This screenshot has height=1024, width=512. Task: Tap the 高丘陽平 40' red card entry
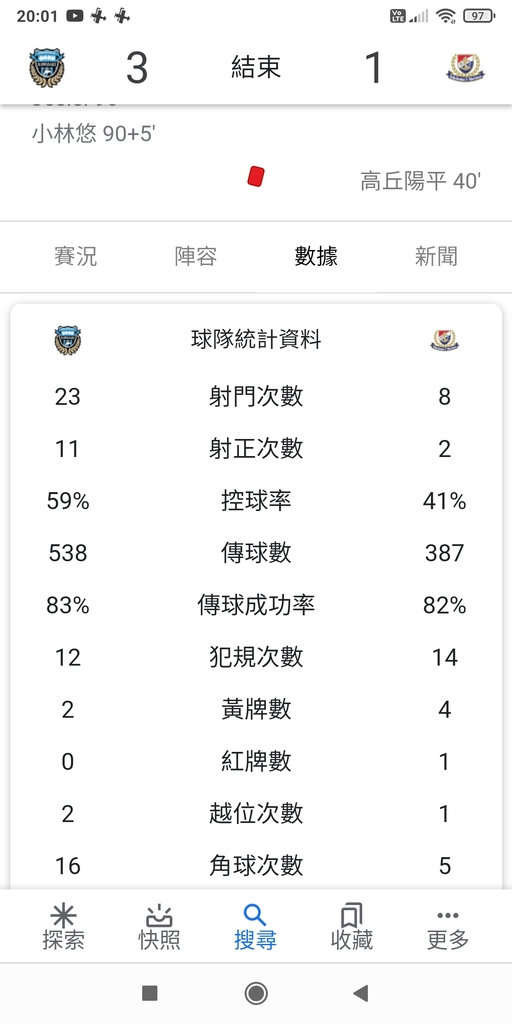click(x=421, y=180)
